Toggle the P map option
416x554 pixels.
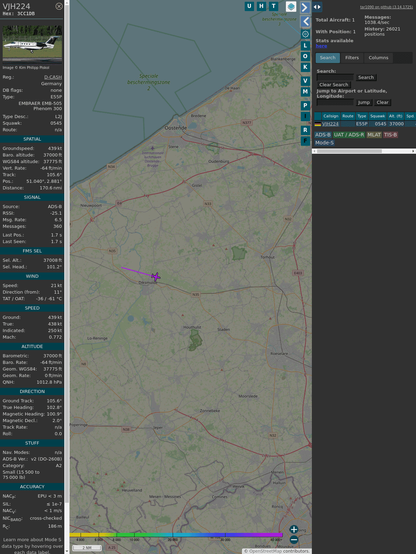[x=305, y=105]
